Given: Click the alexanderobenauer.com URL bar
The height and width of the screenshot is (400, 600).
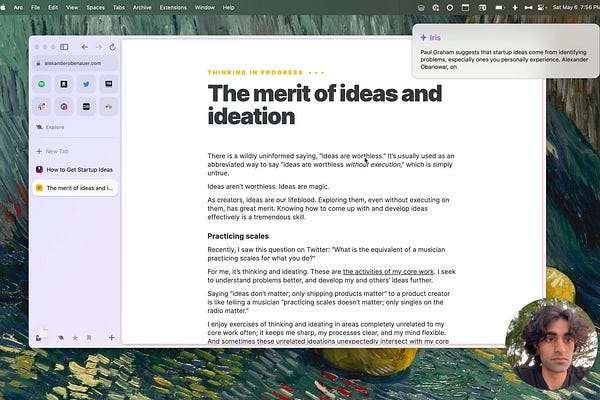Looking at the screenshot, I should click(75, 63).
